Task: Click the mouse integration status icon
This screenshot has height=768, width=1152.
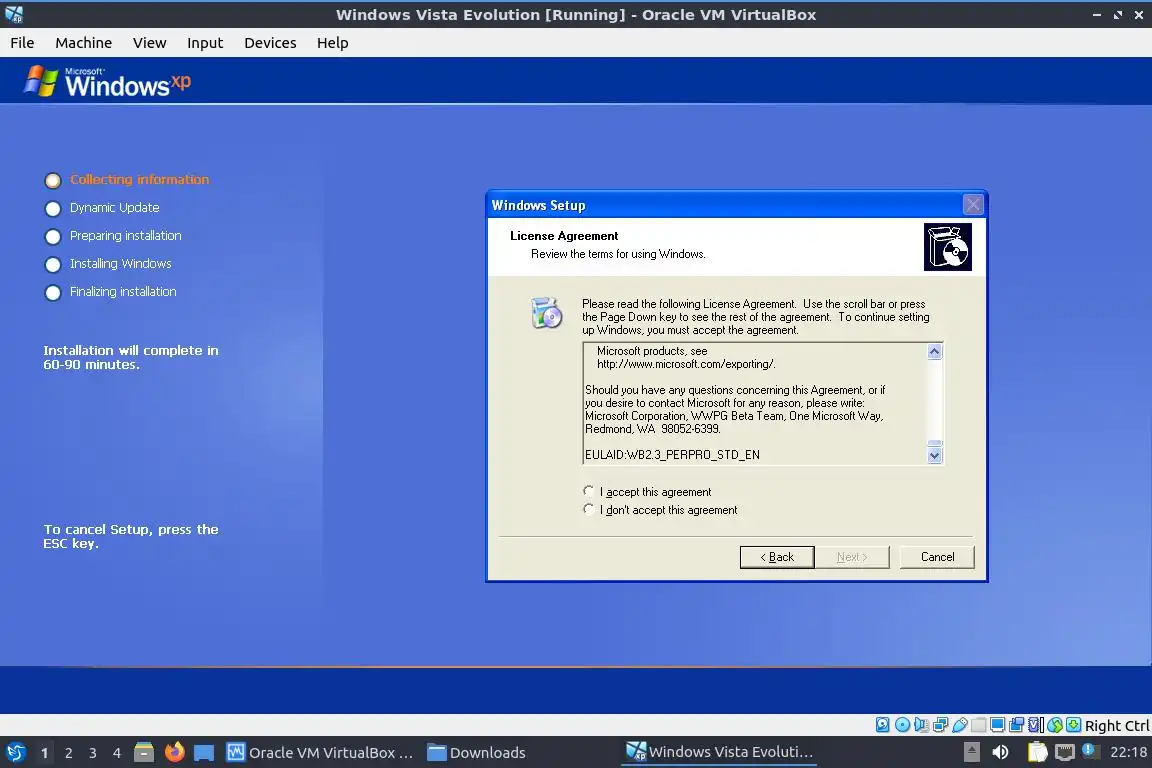Action: pyautogui.click(x=1055, y=725)
